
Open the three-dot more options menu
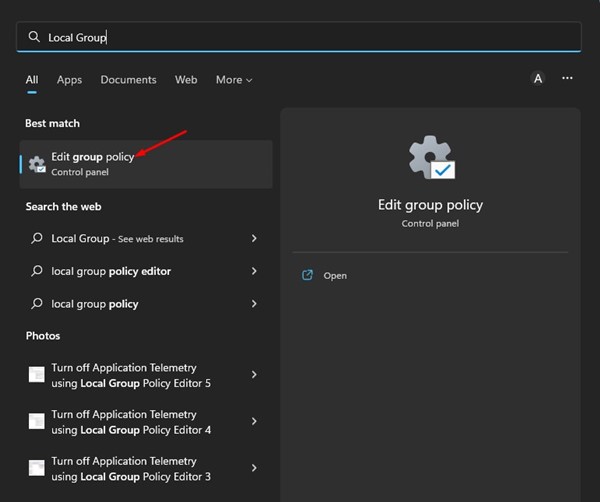[567, 79]
